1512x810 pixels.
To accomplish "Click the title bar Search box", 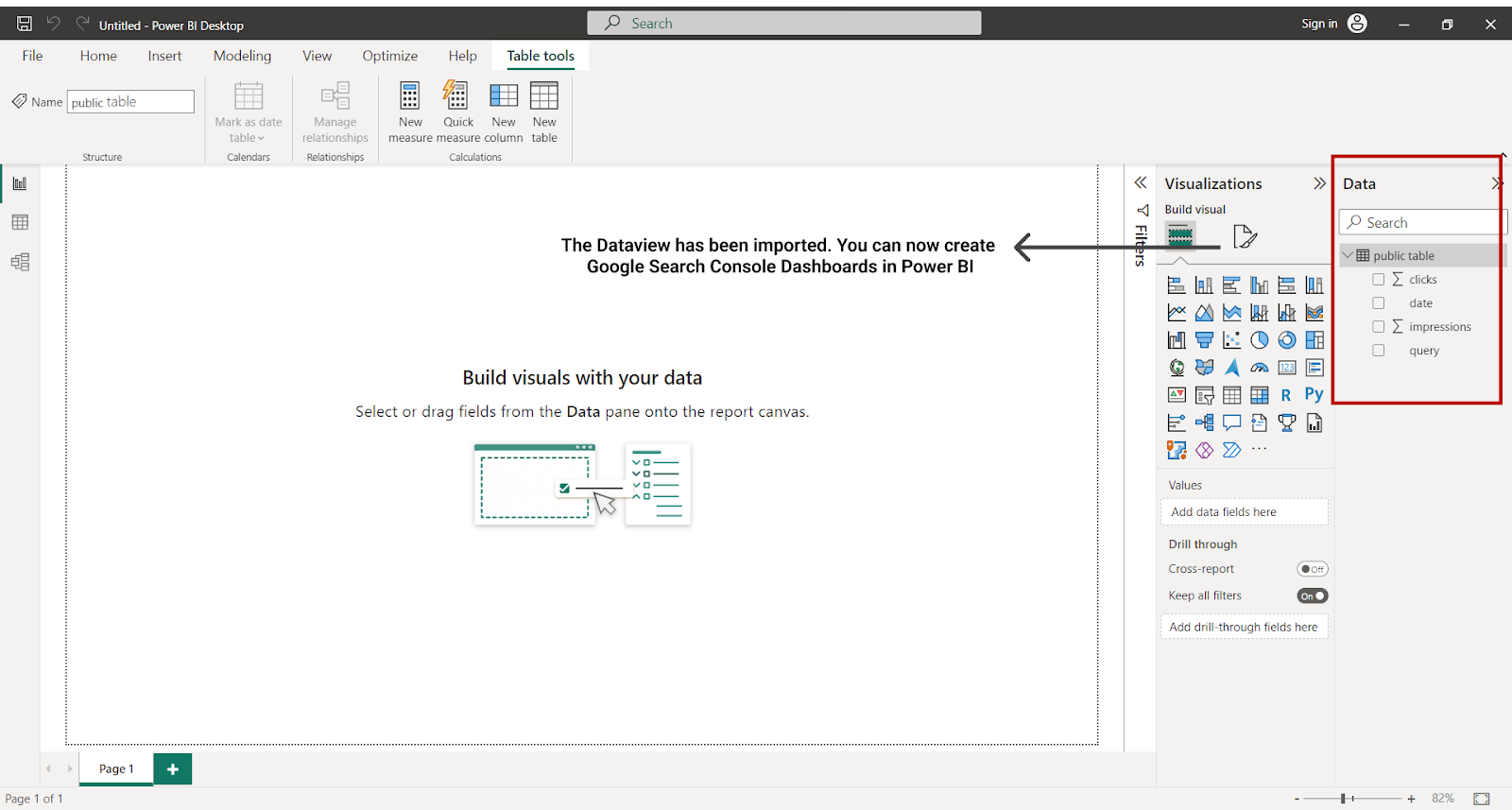I will pyautogui.click(x=784, y=23).
